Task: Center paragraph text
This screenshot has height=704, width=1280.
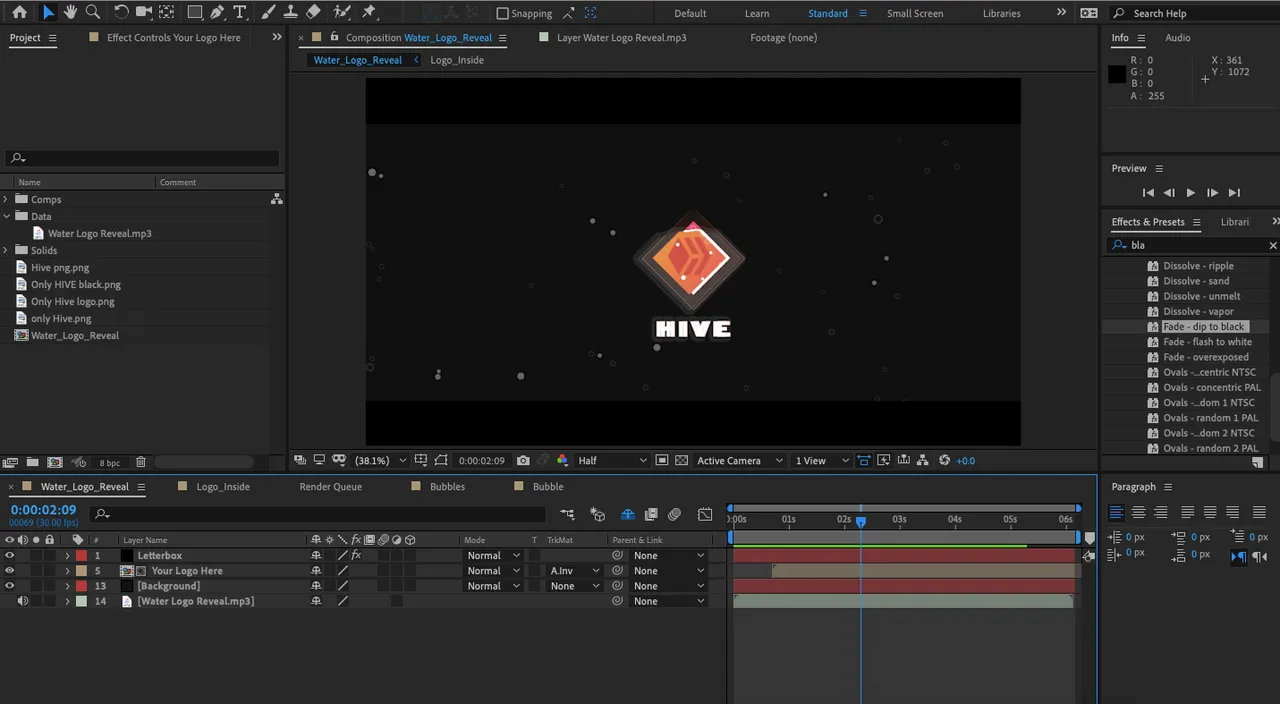Action: click(1138, 512)
